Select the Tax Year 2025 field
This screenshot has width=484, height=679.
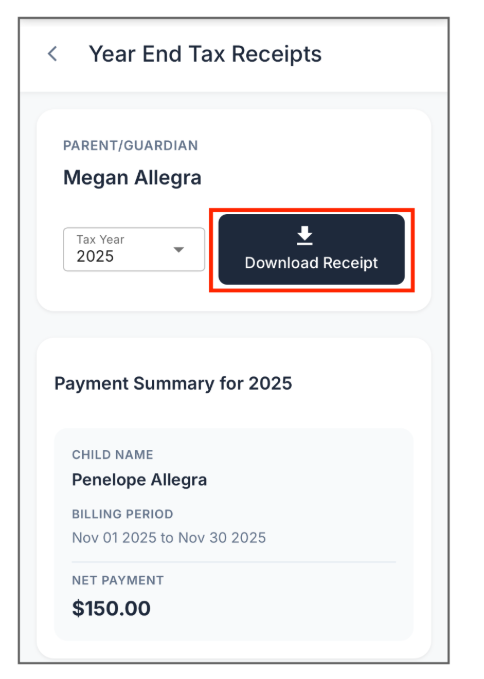(x=134, y=249)
